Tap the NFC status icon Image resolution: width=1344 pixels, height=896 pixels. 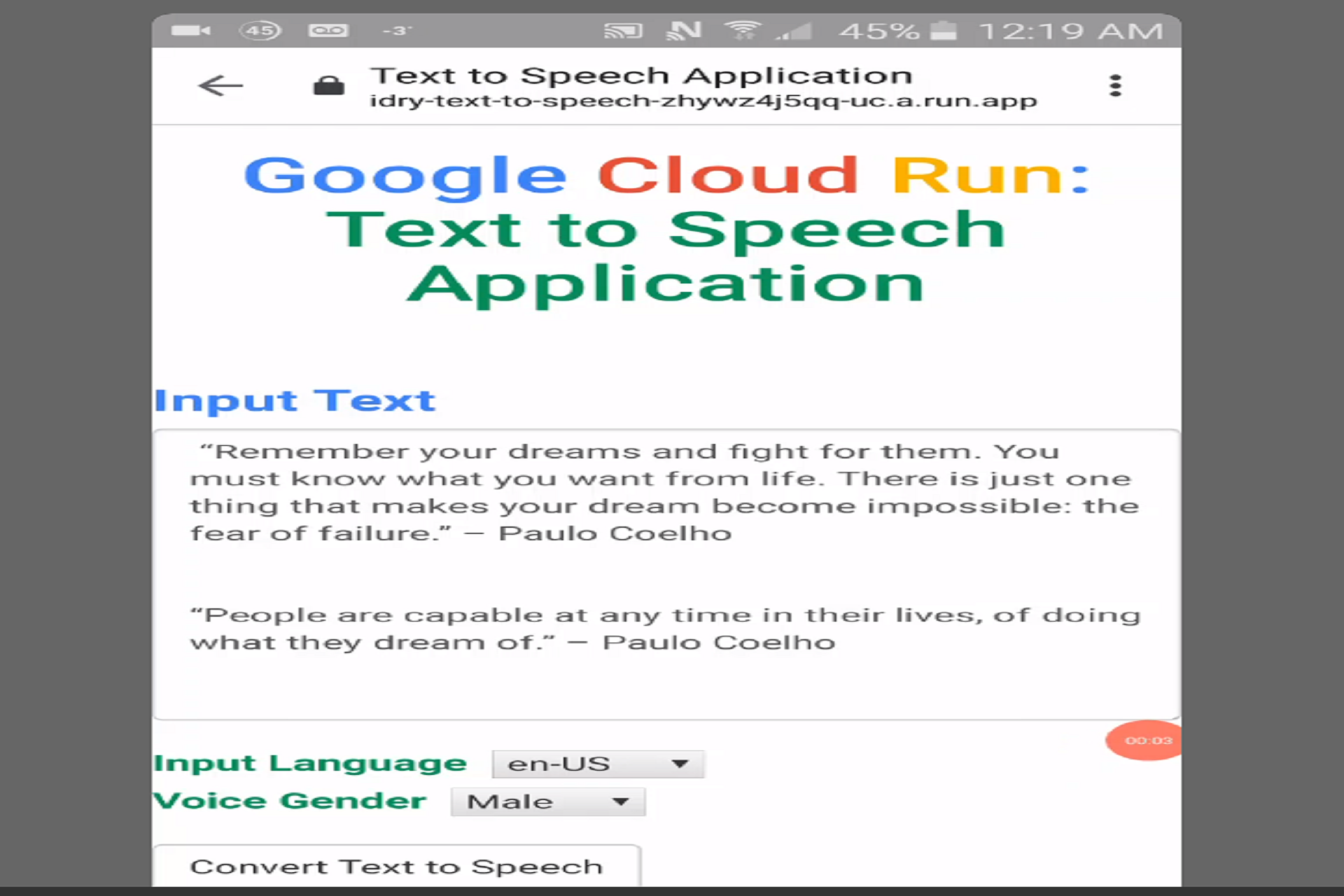coord(683,30)
